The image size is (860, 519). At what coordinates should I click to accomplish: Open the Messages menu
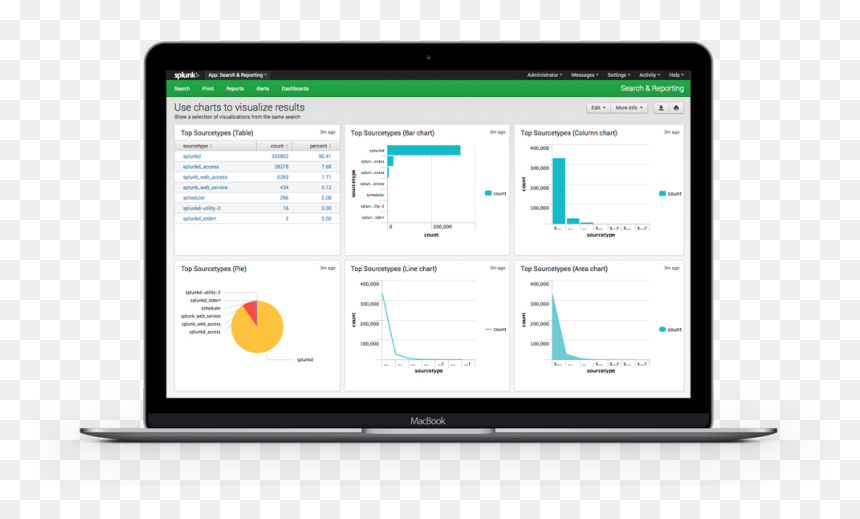[x=585, y=75]
